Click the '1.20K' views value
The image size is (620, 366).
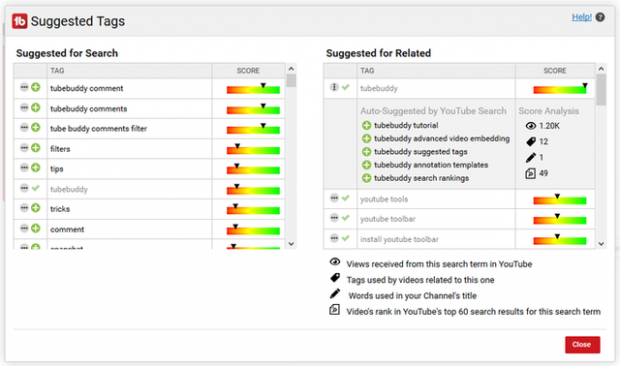pyautogui.click(x=550, y=126)
